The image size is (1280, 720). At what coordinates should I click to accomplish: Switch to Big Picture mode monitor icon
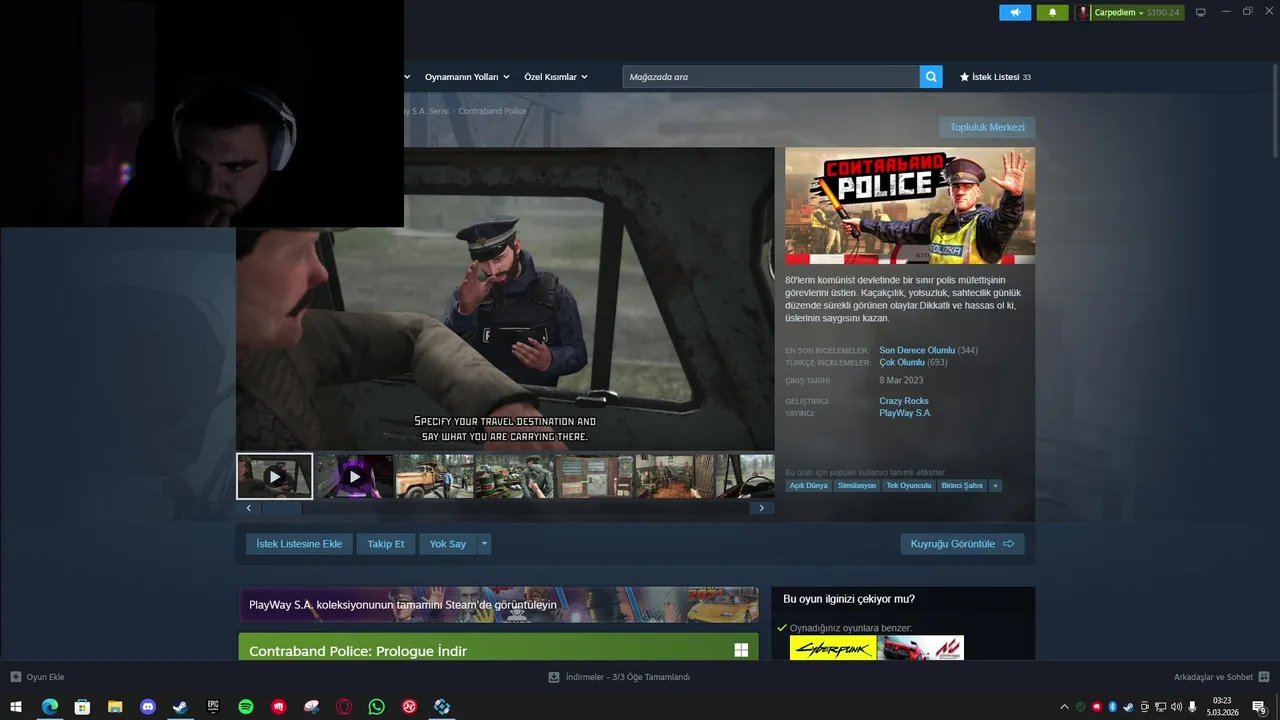(x=1201, y=13)
